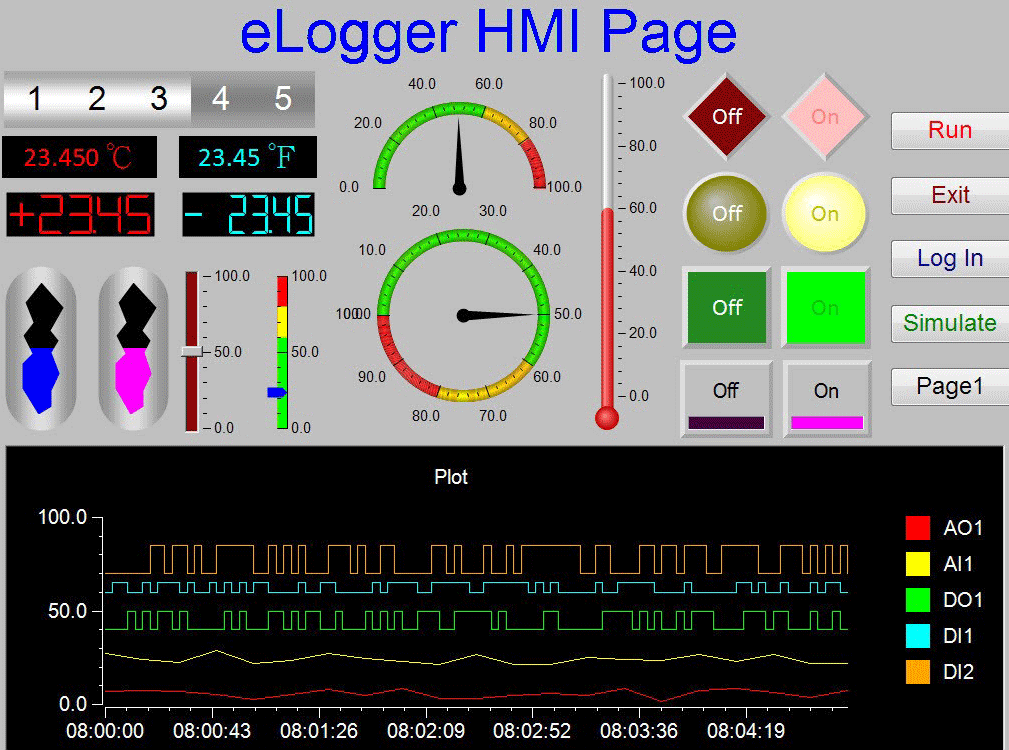Click the dark red vertical slider handle
This screenshot has height=750, width=1009.
click(191, 351)
